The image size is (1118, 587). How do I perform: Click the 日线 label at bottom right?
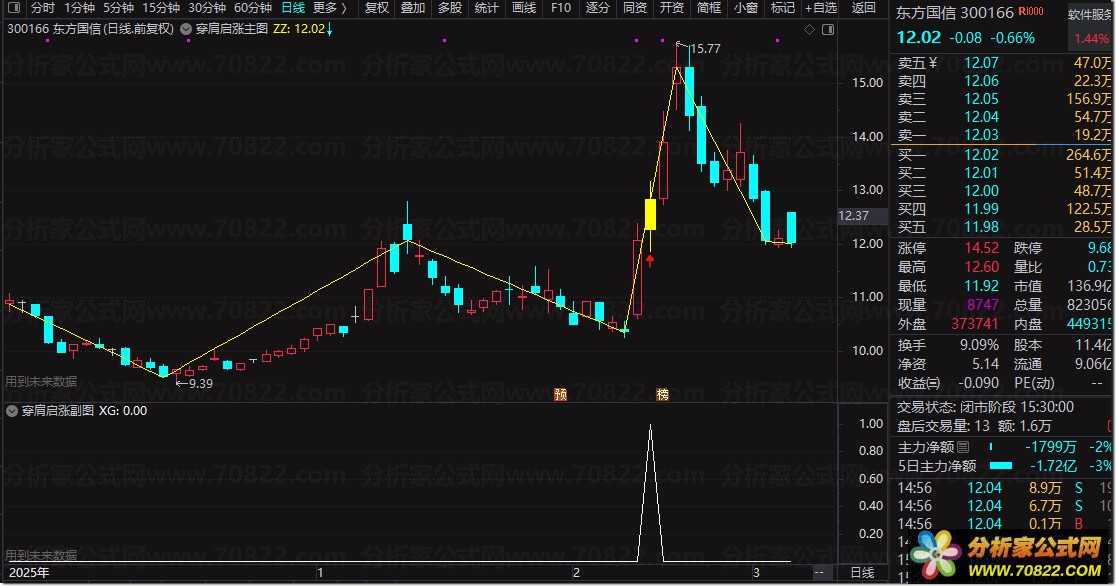pyautogui.click(x=862, y=573)
